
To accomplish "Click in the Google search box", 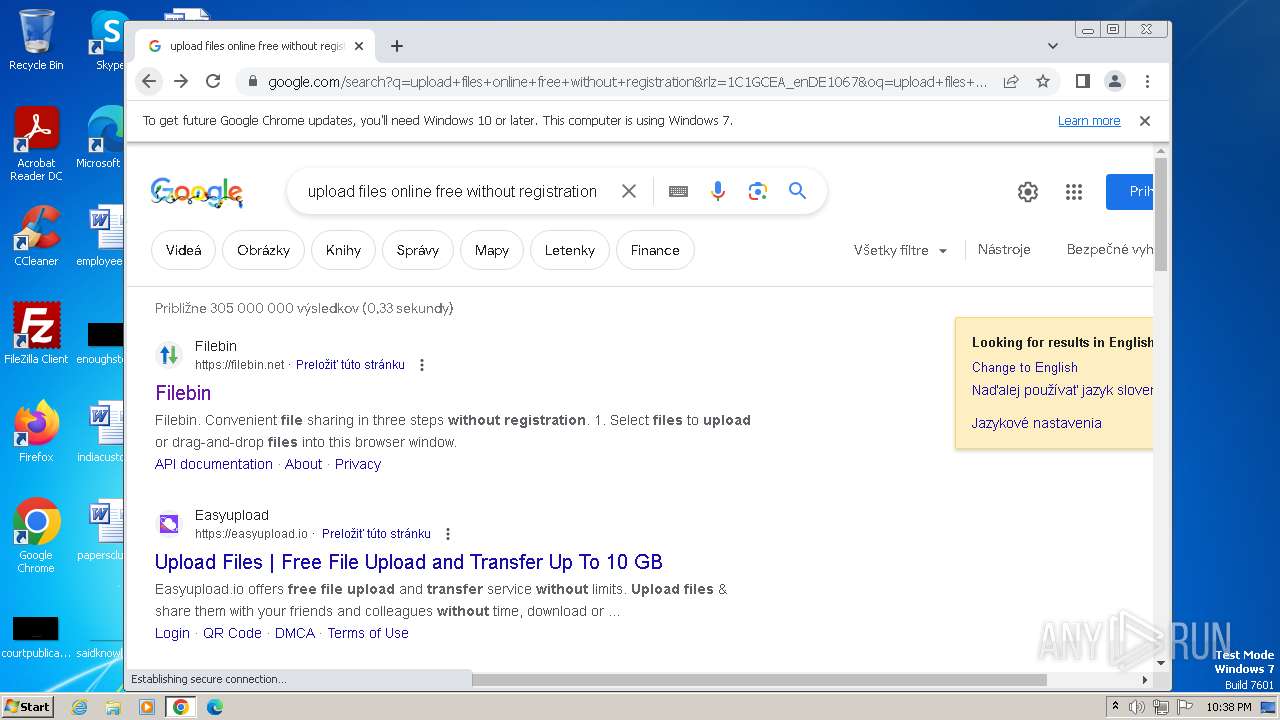I will (452, 191).
